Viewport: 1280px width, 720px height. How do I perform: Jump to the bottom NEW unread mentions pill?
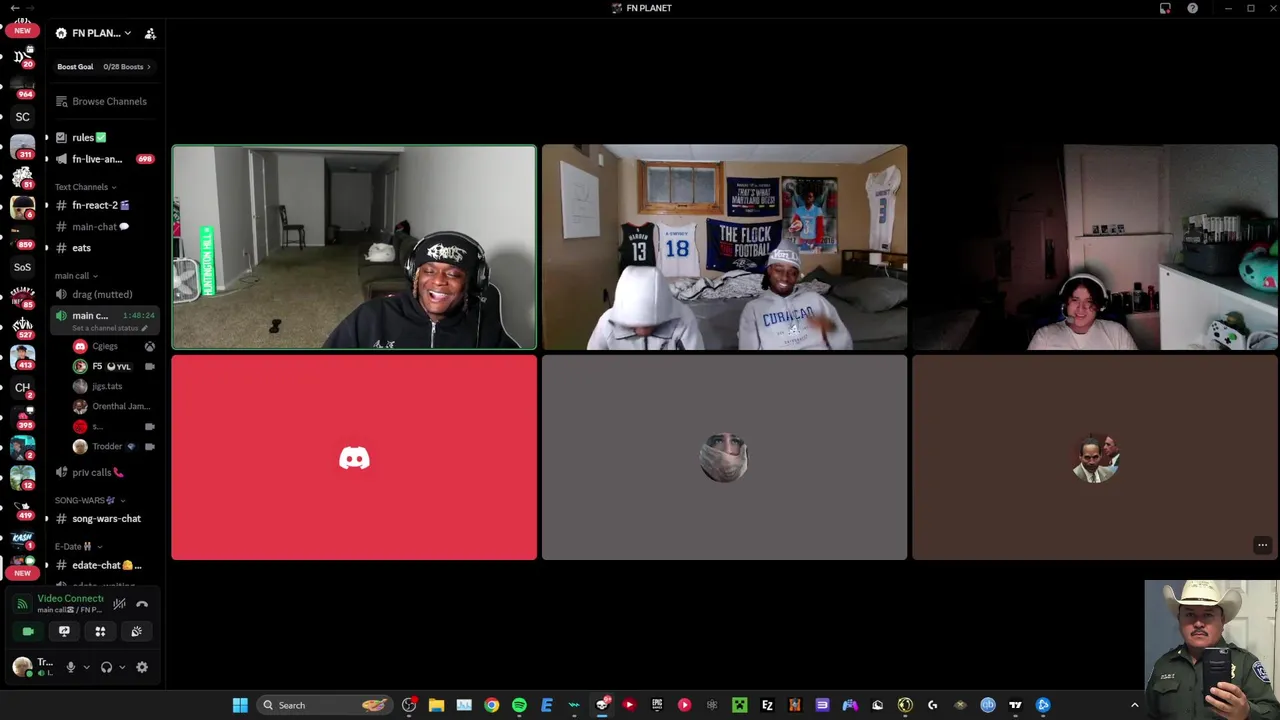pyautogui.click(x=22, y=573)
